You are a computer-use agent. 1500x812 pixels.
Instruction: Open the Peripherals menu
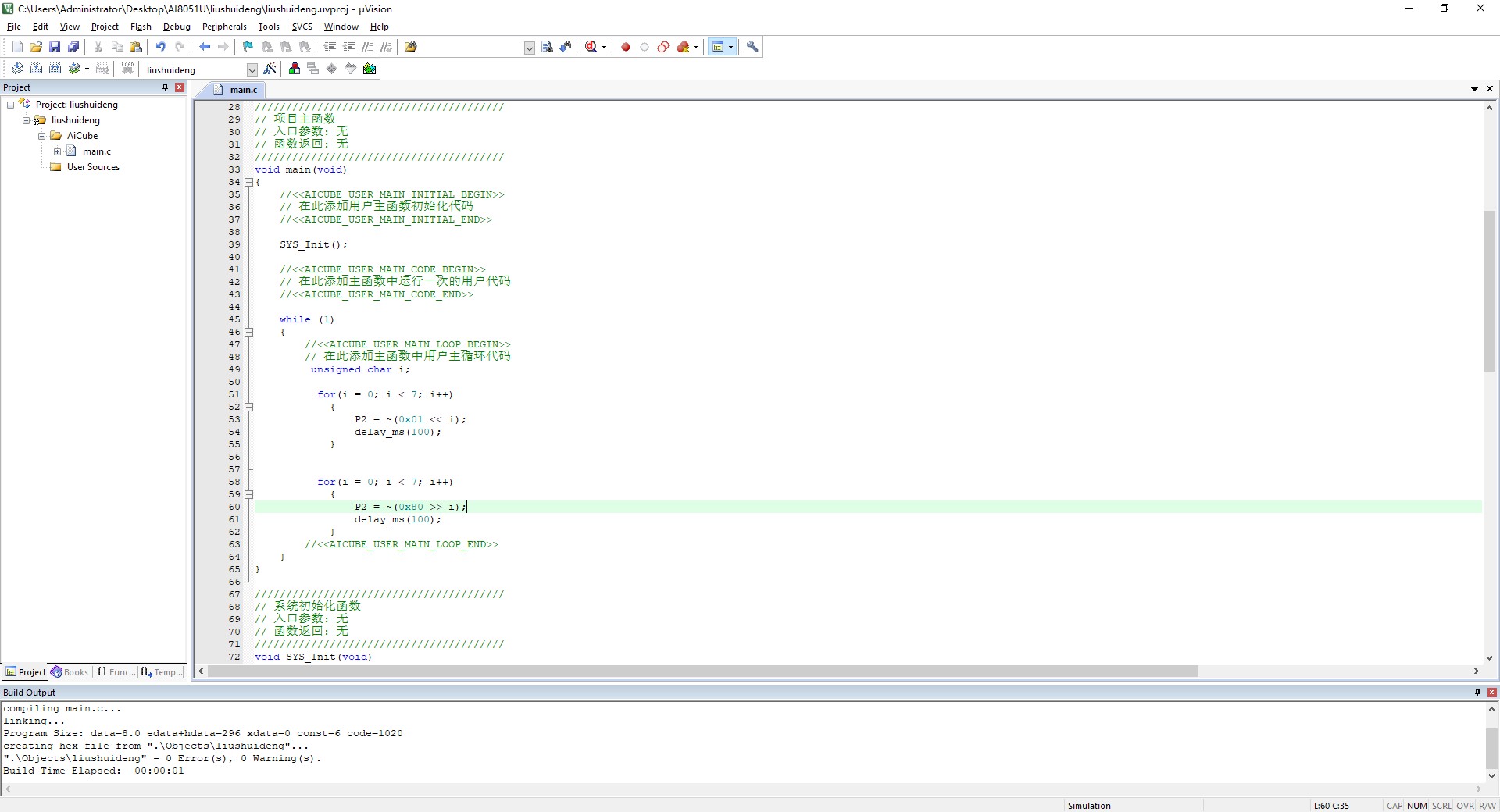click(x=223, y=27)
